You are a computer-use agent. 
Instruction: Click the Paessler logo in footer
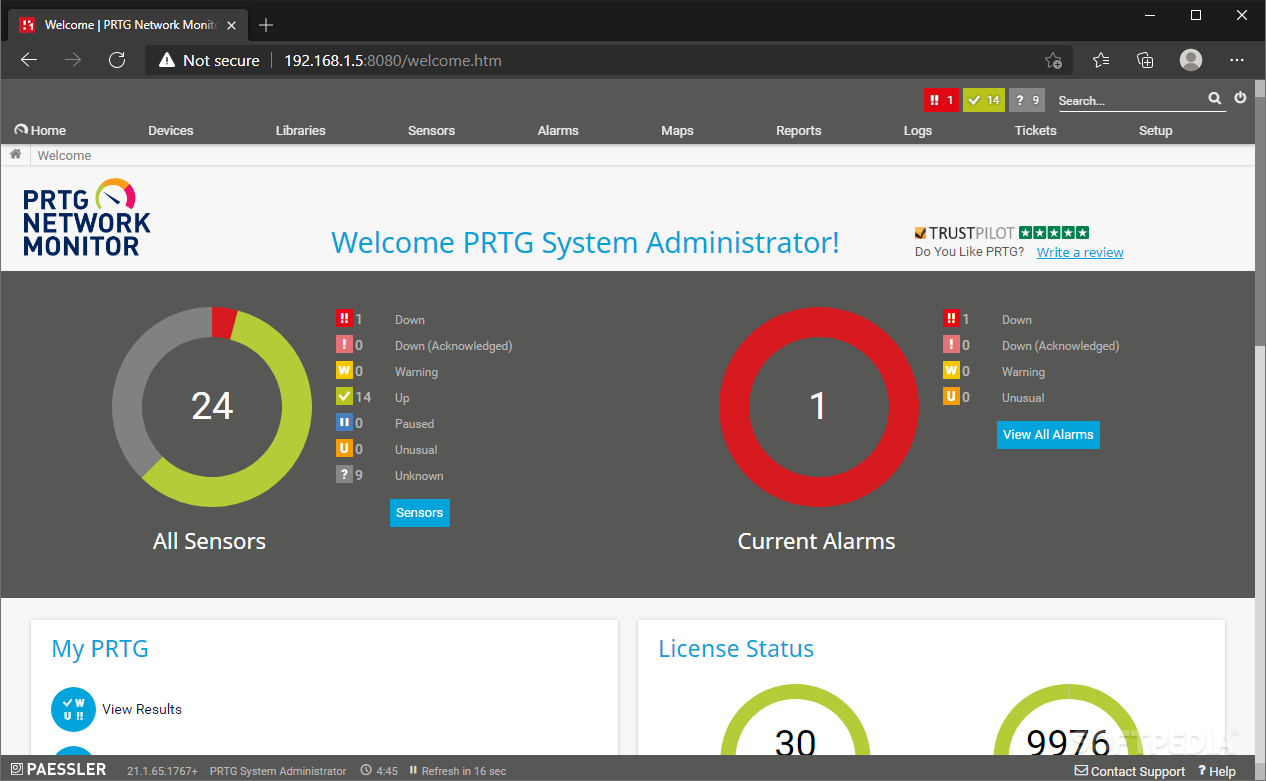58,770
